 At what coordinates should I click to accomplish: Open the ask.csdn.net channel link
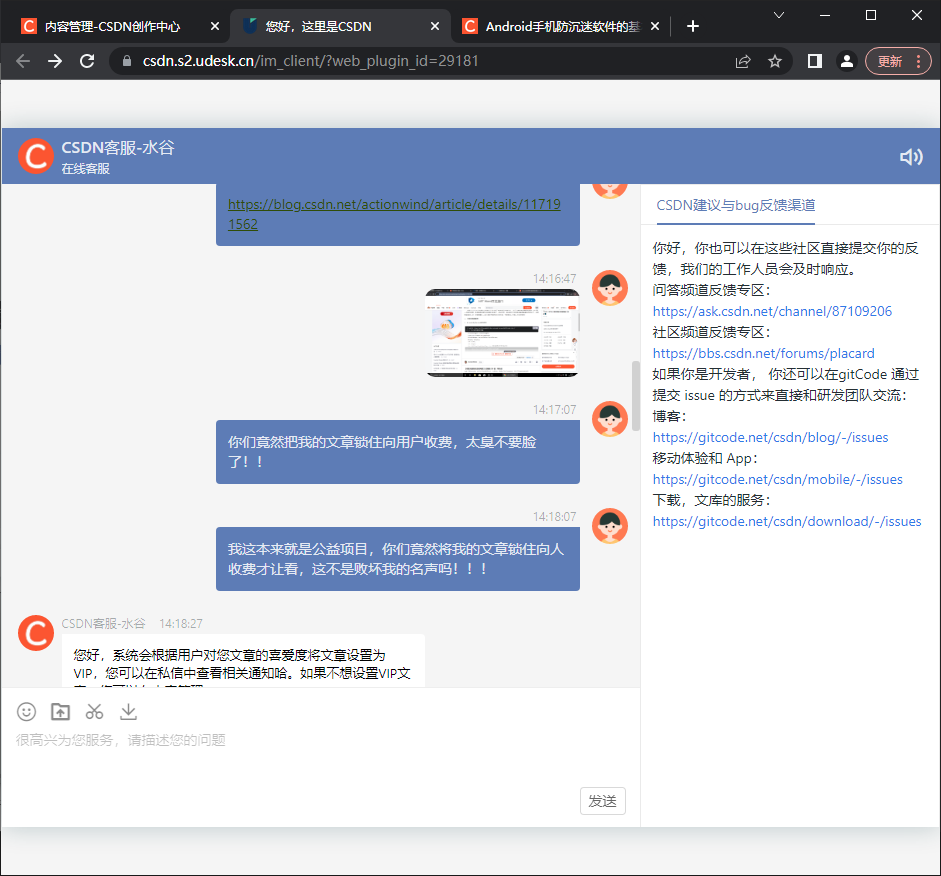(772, 311)
